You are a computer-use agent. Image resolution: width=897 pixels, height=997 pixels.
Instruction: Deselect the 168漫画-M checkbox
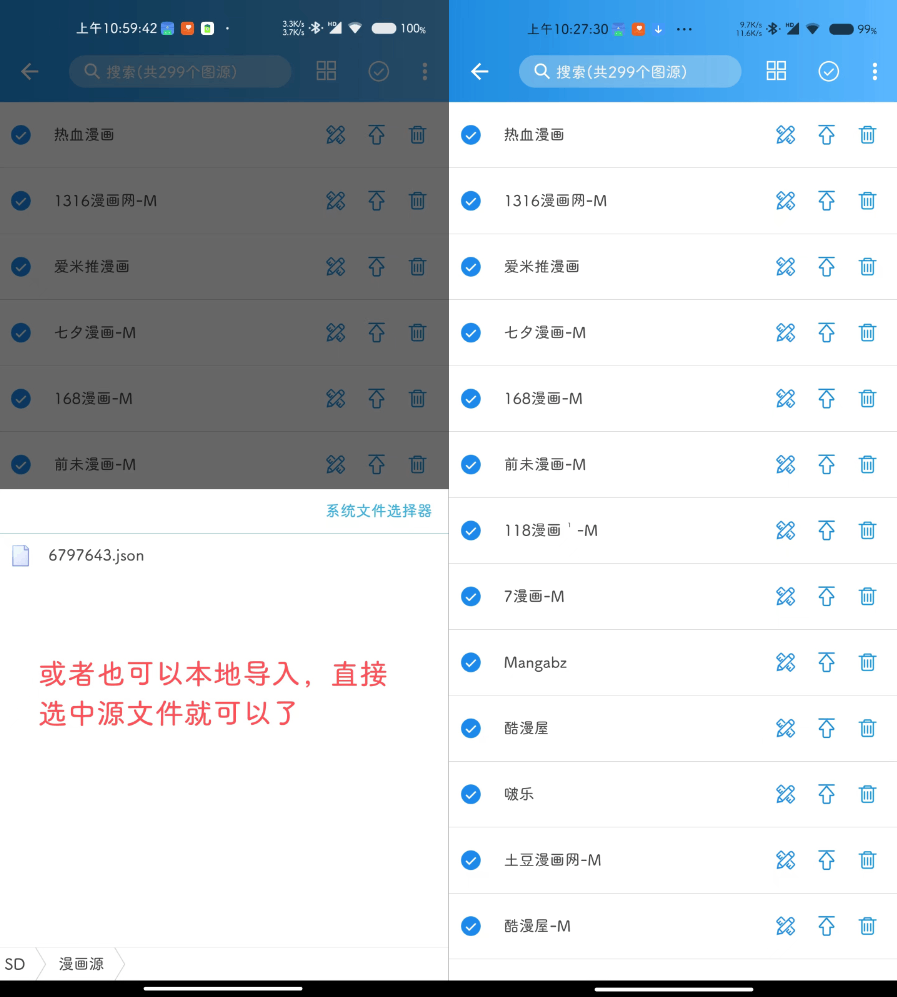(470, 398)
